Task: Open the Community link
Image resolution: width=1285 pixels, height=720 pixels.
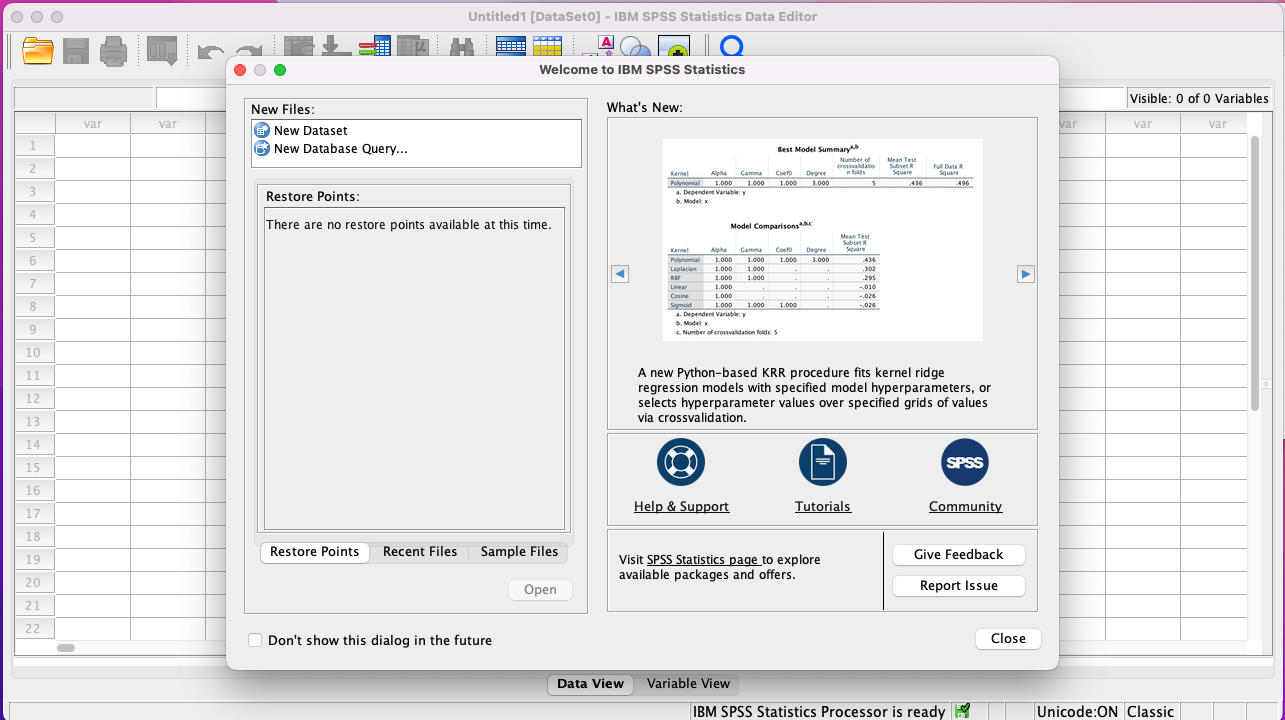Action: (x=965, y=507)
